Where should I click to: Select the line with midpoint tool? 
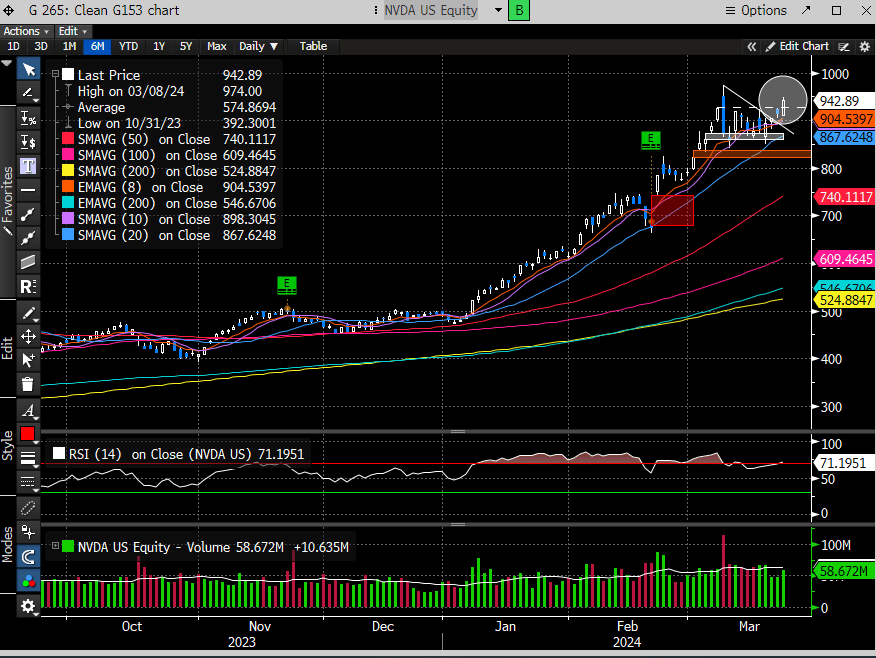pos(28,238)
